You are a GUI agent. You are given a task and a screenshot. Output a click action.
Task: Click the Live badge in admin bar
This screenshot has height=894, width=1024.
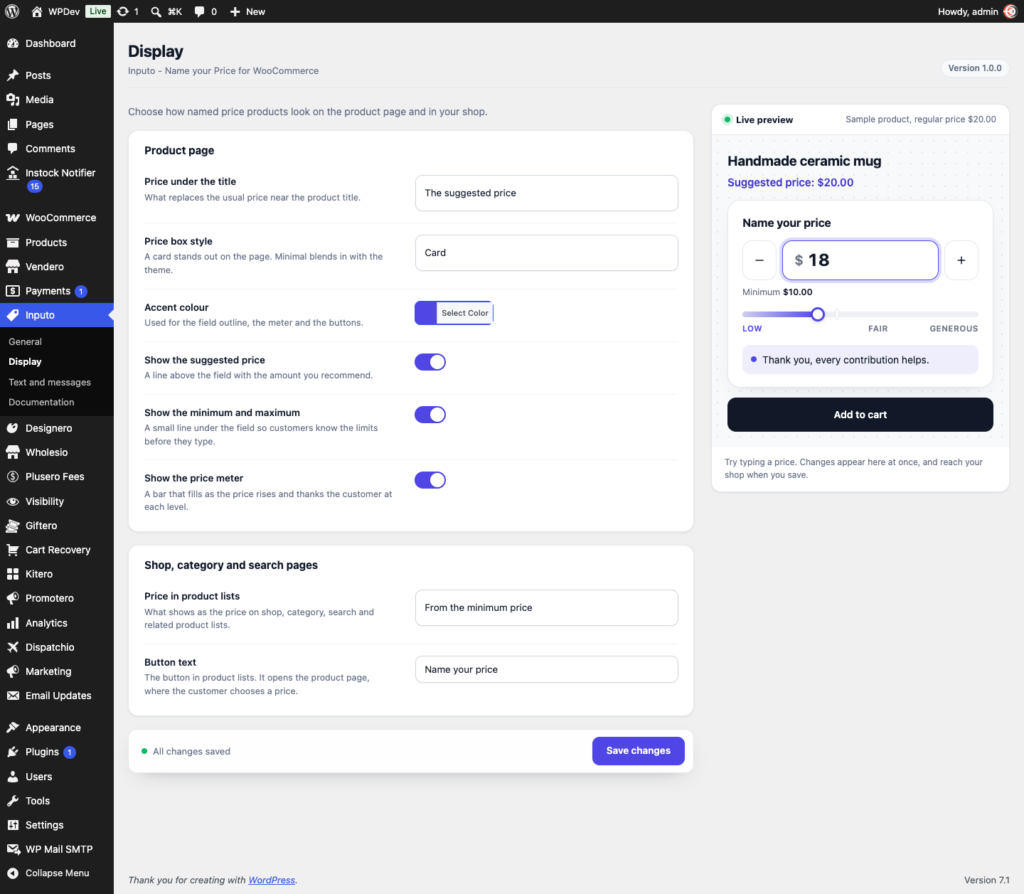click(x=97, y=11)
